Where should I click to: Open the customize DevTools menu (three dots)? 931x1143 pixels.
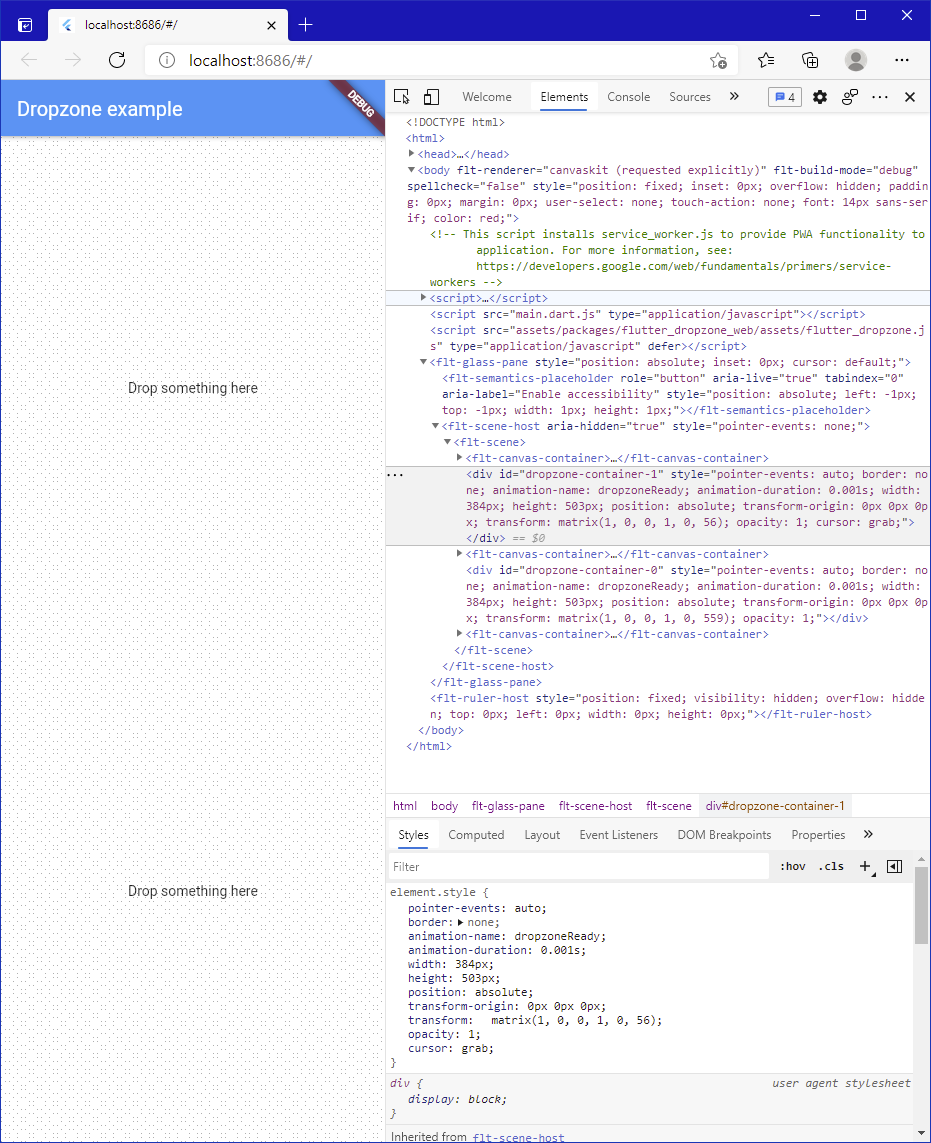[x=879, y=96]
